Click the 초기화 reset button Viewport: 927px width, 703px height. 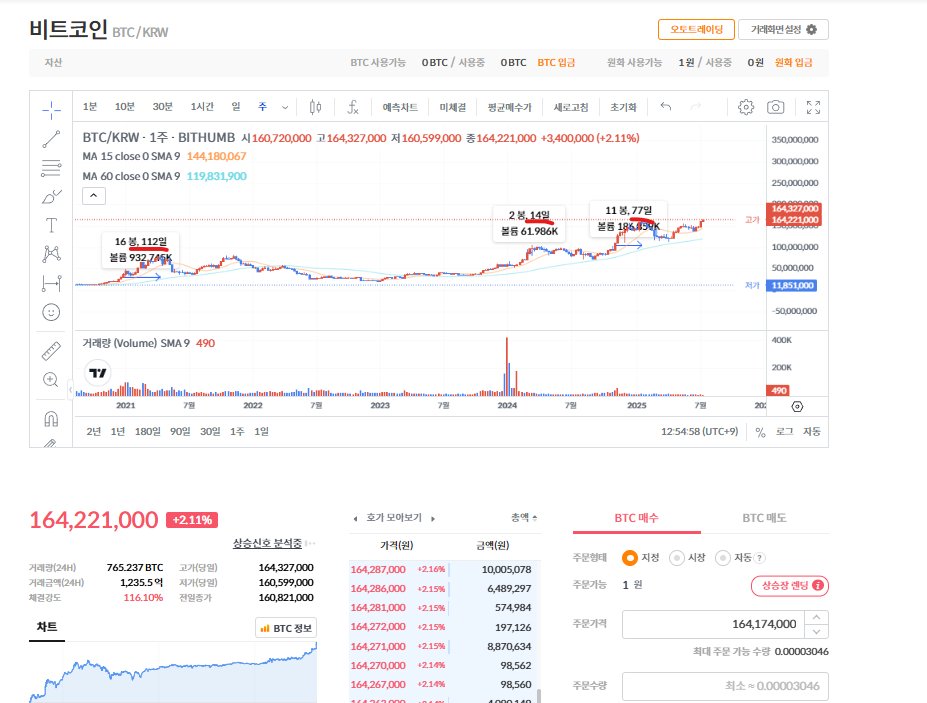[623, 107]
